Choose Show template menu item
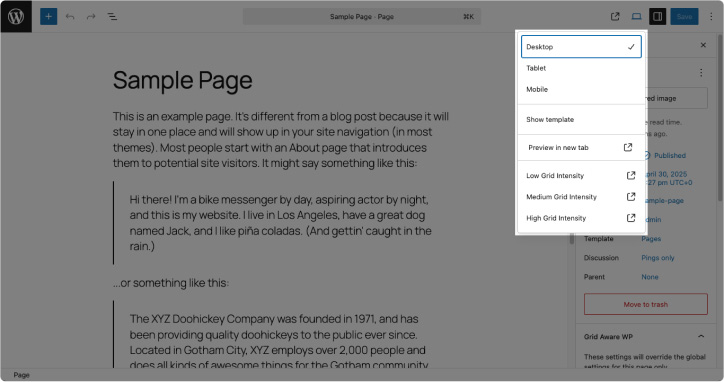The width and height of the screenshot is (724, 382). (581, 119)
